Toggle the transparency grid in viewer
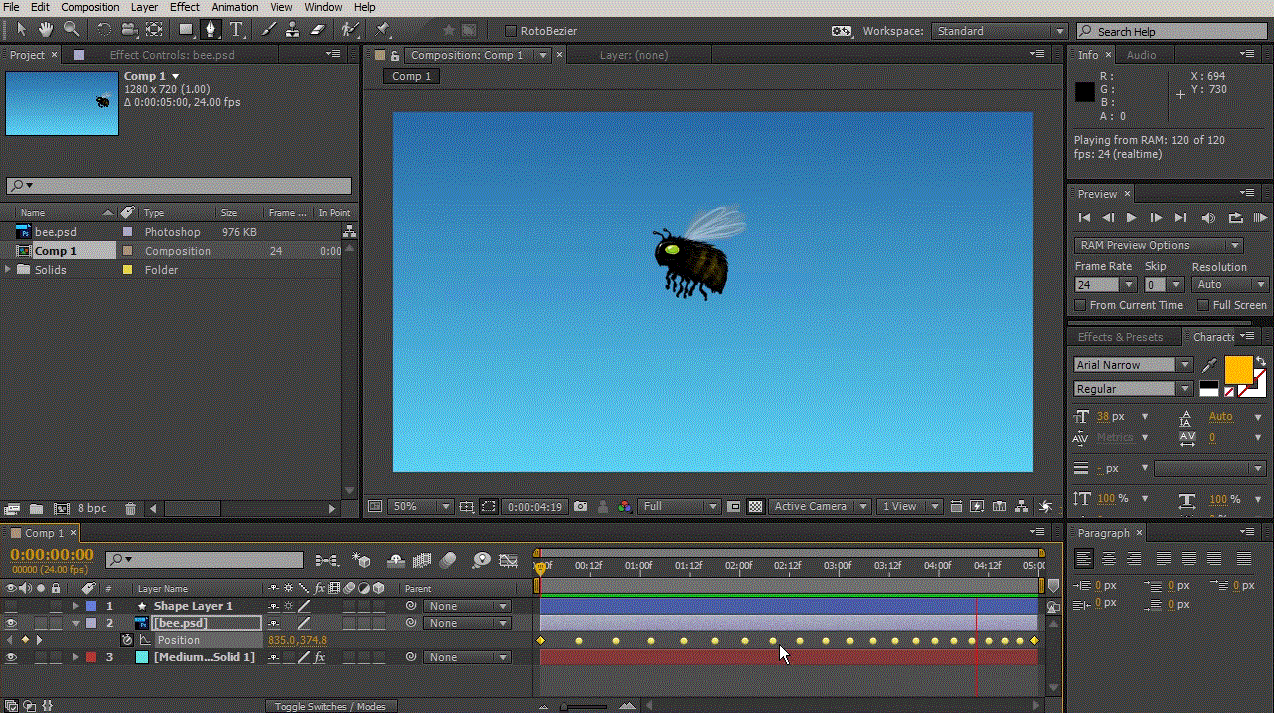This screenshot has width=1274, height=713. click(756, 507)
